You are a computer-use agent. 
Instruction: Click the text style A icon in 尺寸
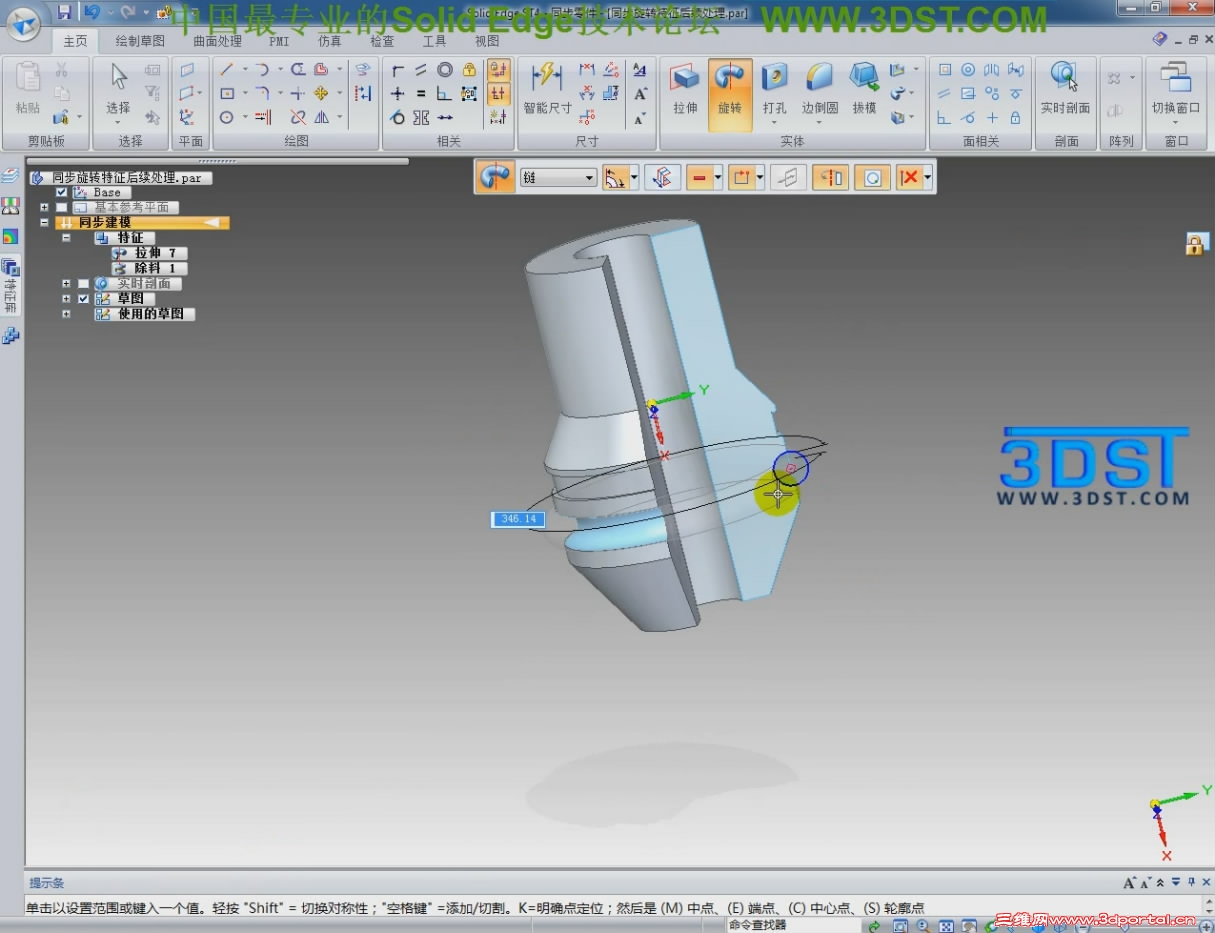(641, 70)
